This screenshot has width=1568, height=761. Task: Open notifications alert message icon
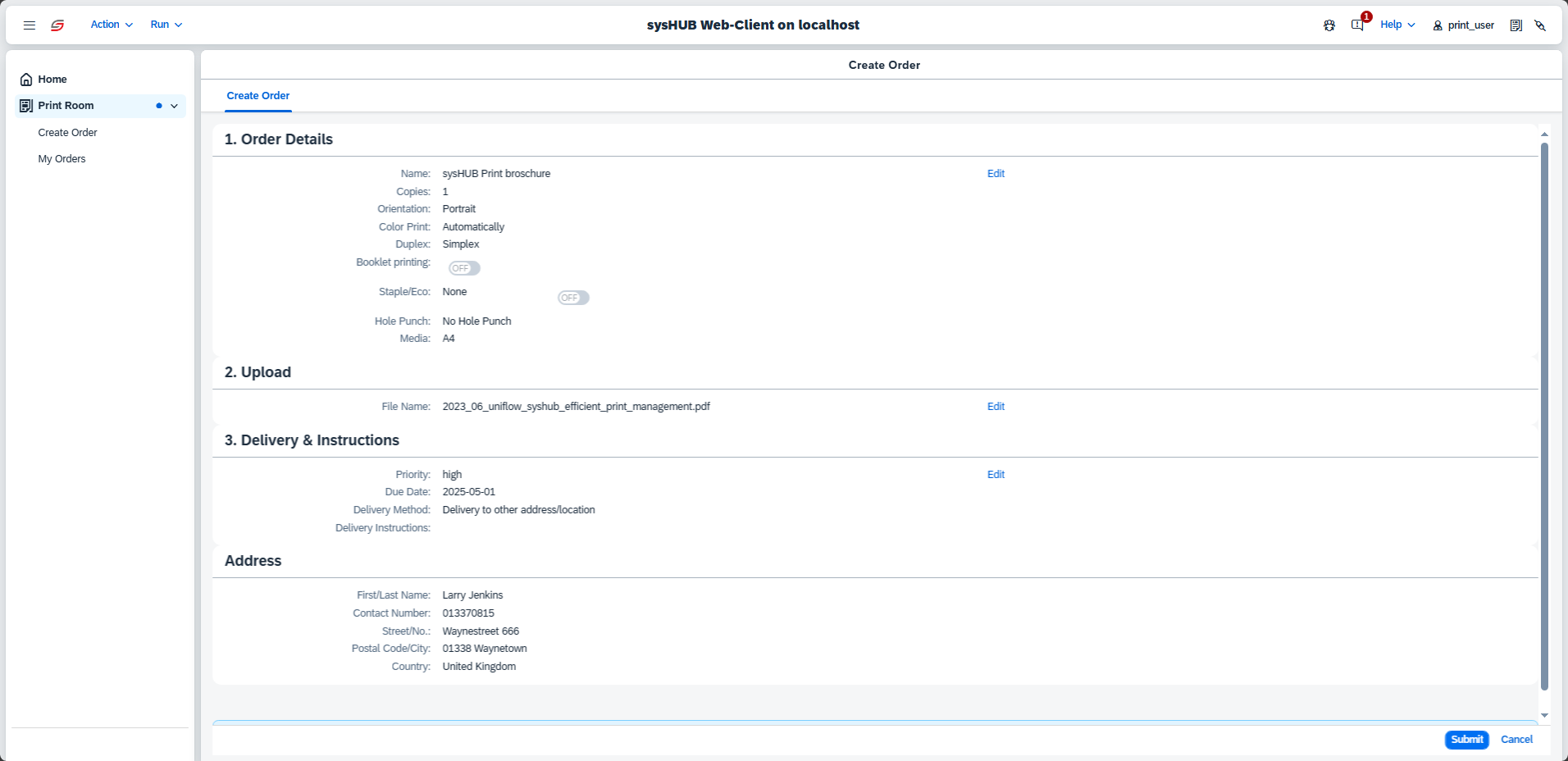pyautogui.click(x=1357, y=25)
